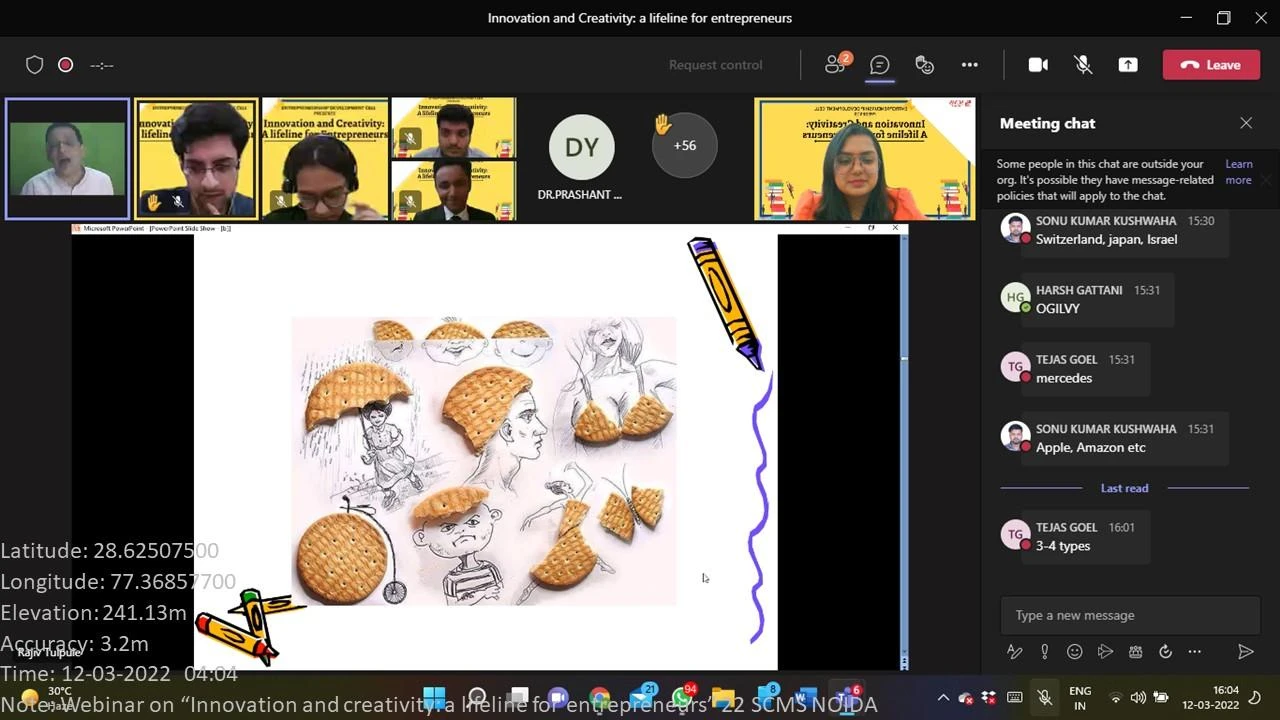Click the red recording indicator icon
The width and height of the screenshot is (1280, 720).
(65, 65)
